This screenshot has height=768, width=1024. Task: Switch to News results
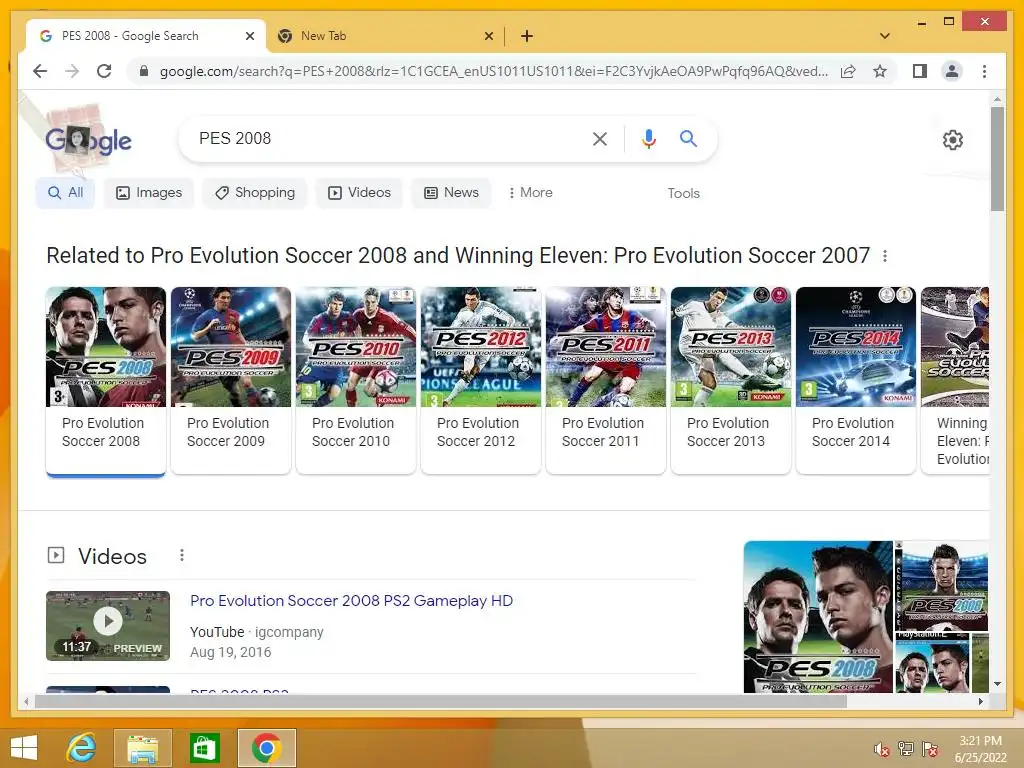click(x=451, y=193)
